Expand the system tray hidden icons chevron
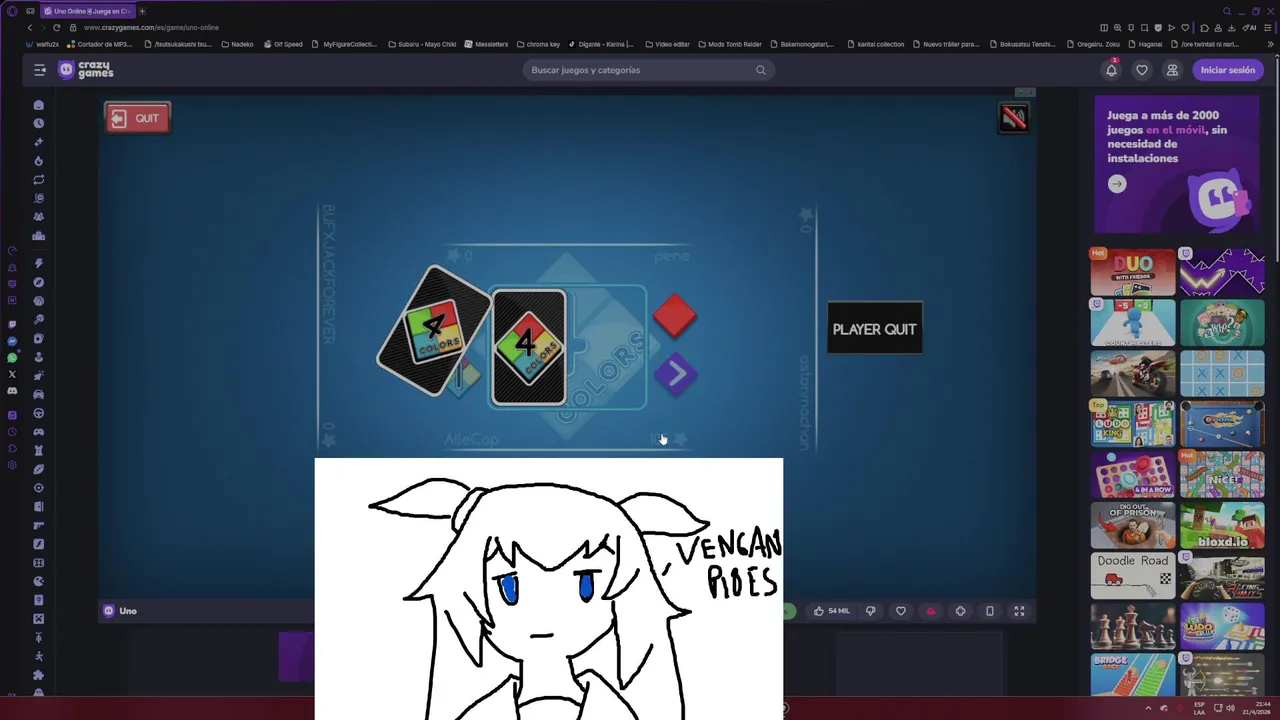 click(x=1148, y=708)
